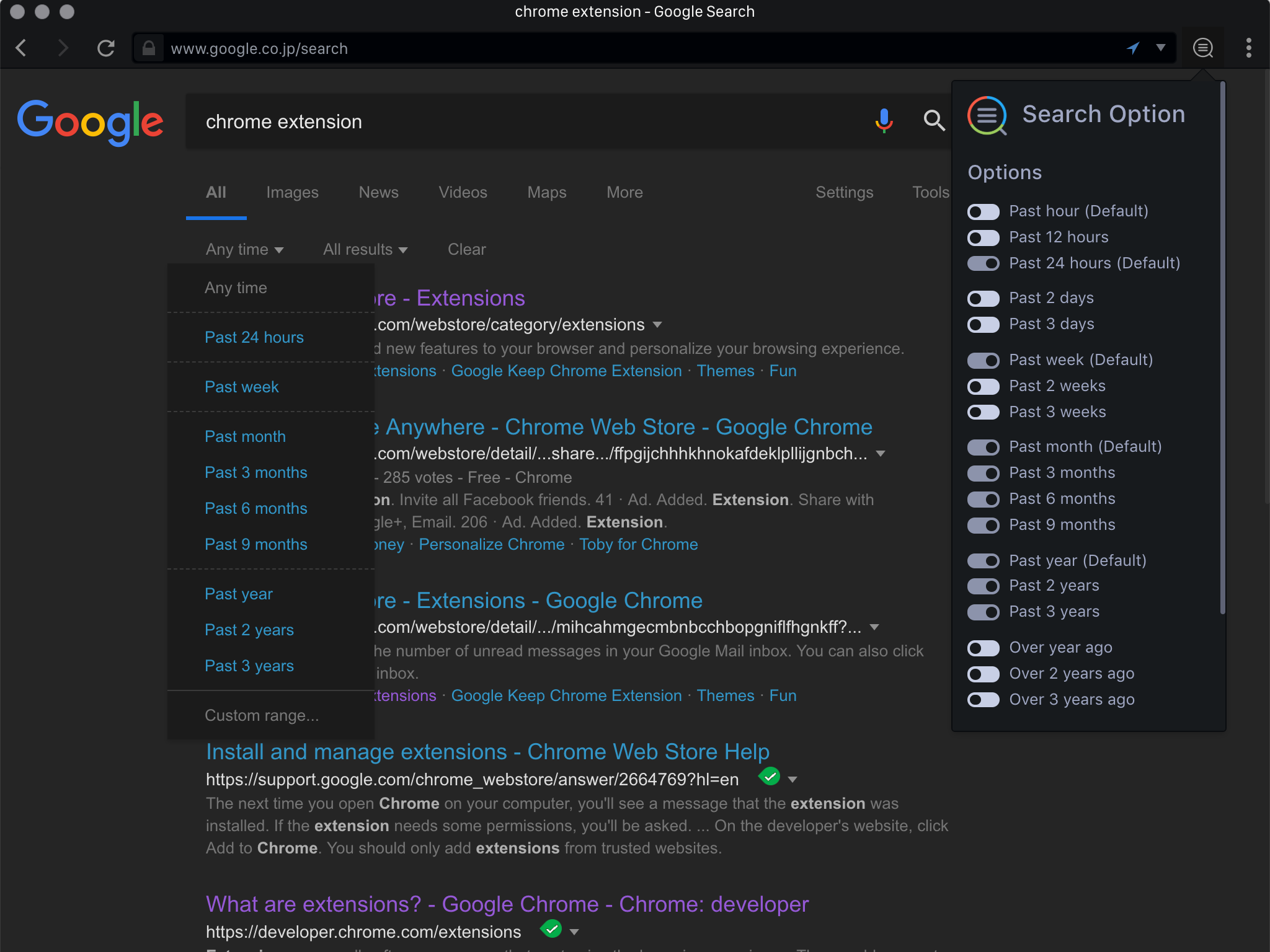
Task: Select Past 6 months from time menu
Action: click(x=255, y=508)
